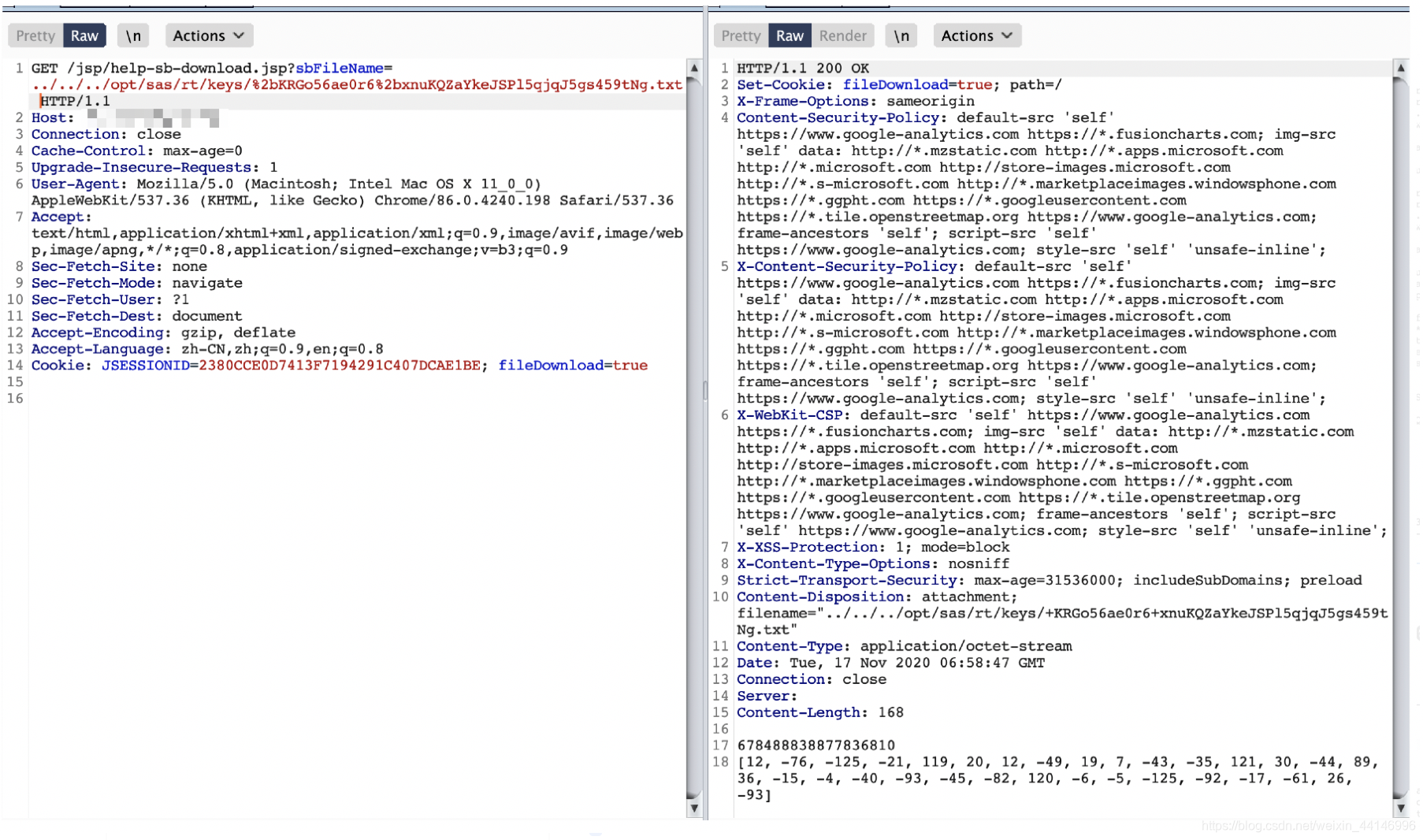Click 'Connection: close' in response
Image resolution: width=1423 pixels, height=840 pixels.
click(x=812, y=680)
